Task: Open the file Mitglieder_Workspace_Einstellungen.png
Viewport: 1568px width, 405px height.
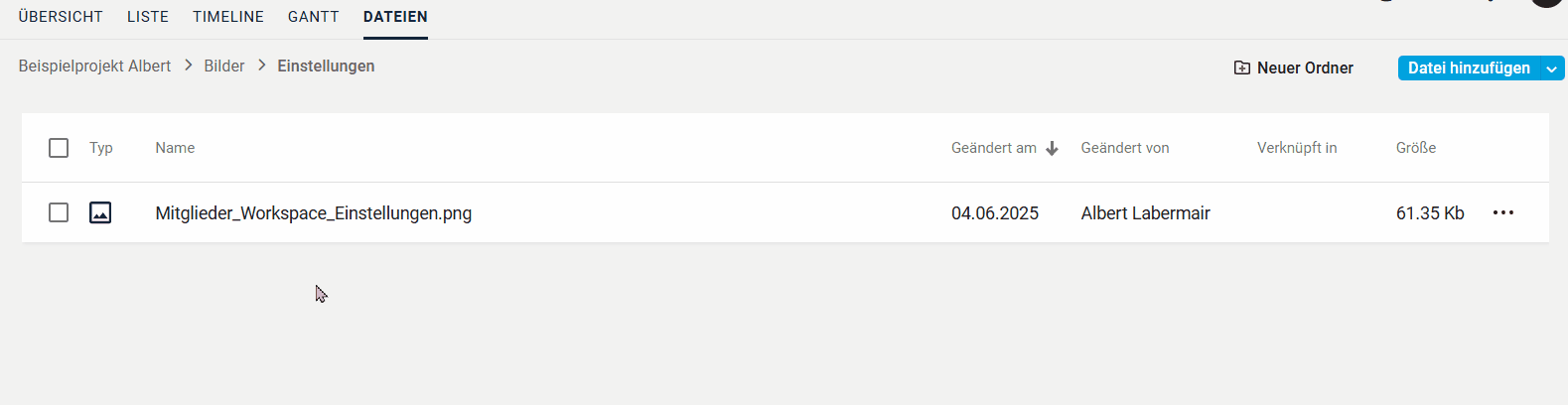Action: (314, 213)
